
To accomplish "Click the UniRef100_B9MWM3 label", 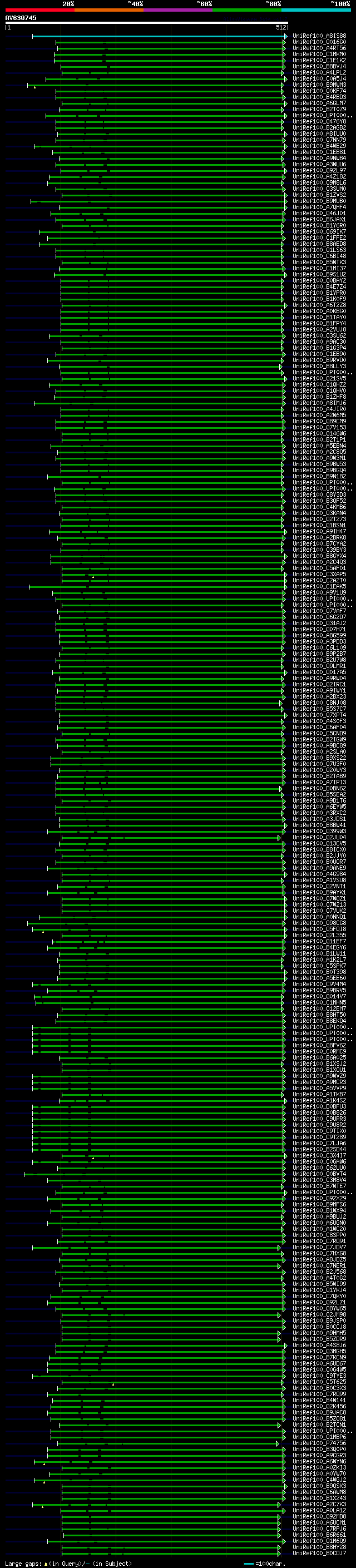I will [x=319, y=85].
